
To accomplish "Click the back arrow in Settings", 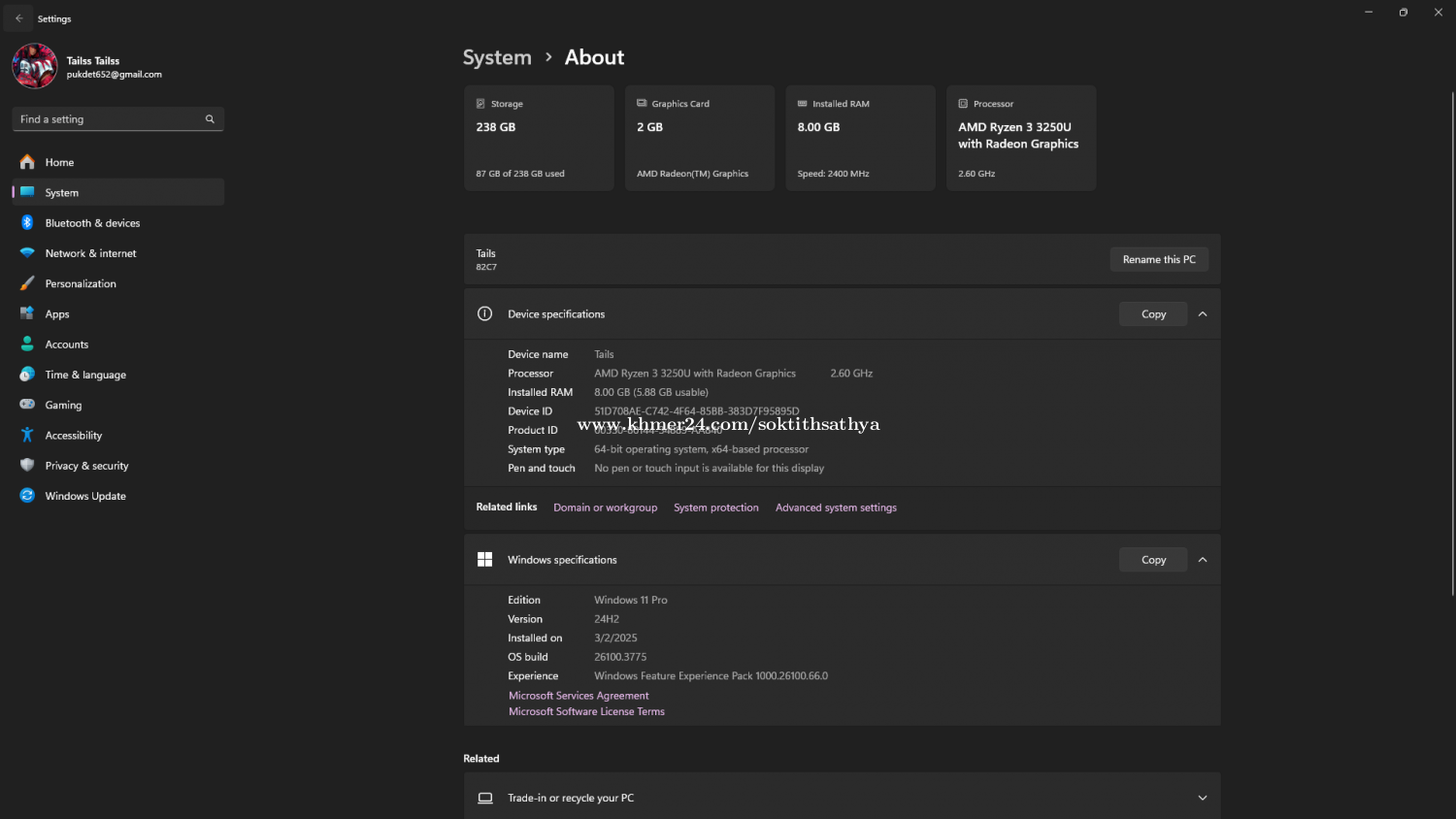I will coord(19,18).
